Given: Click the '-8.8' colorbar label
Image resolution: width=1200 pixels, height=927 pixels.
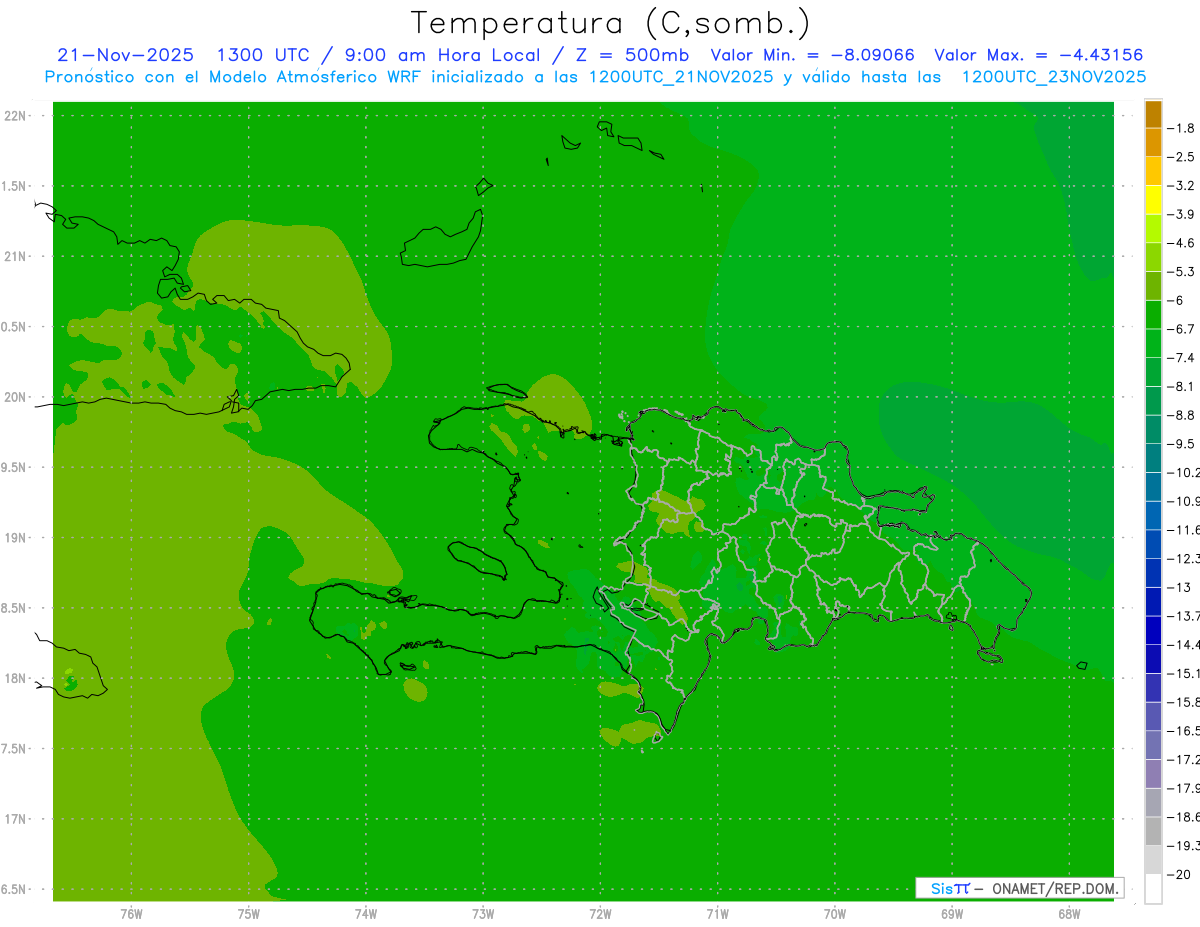Looking at the screenshot, I should click(x=1182, y=415).
